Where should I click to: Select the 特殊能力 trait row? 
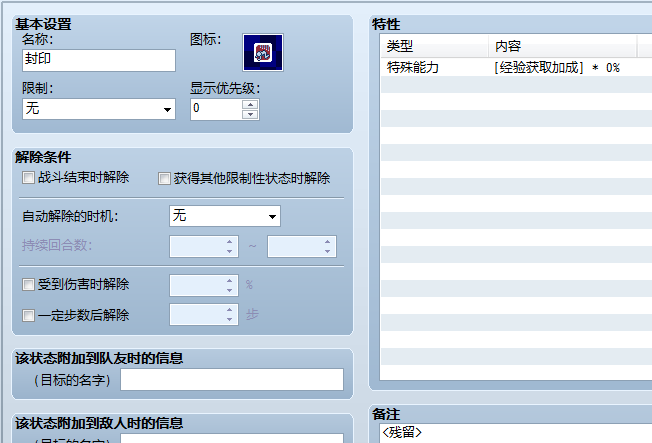tap(516, 67)
